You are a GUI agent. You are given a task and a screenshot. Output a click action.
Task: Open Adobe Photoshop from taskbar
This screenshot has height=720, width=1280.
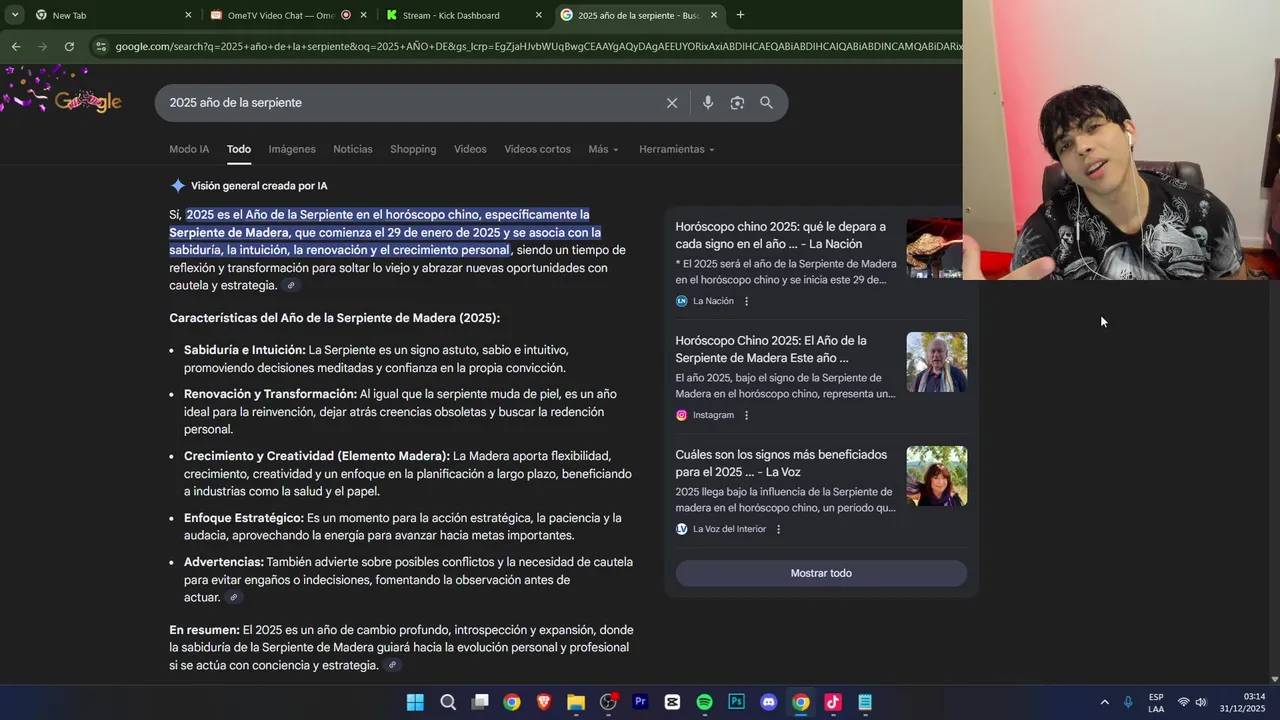point(737,702)
